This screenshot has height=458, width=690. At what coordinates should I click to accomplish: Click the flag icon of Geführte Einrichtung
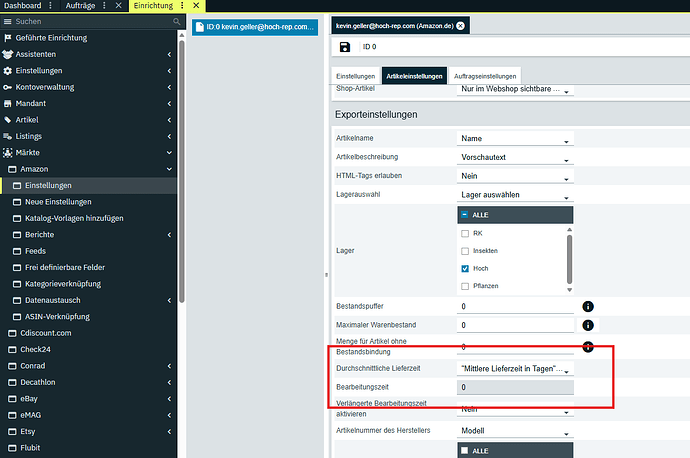[x=7, y=38]
